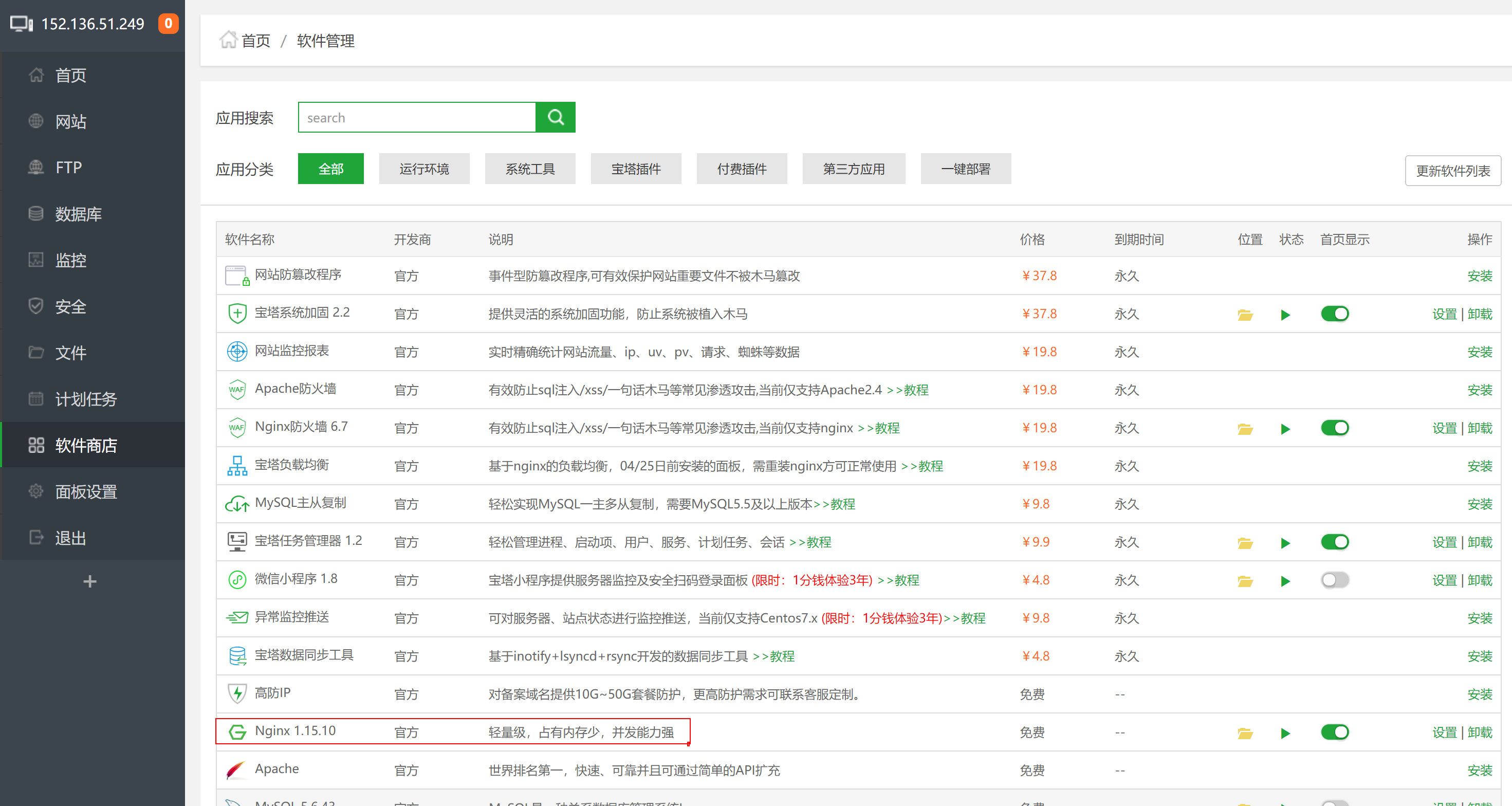Click the 宝塔任务管理器 monitor icon
Image resolution: width=1512 pixels, height=806 pixels.
click(237, 541)
